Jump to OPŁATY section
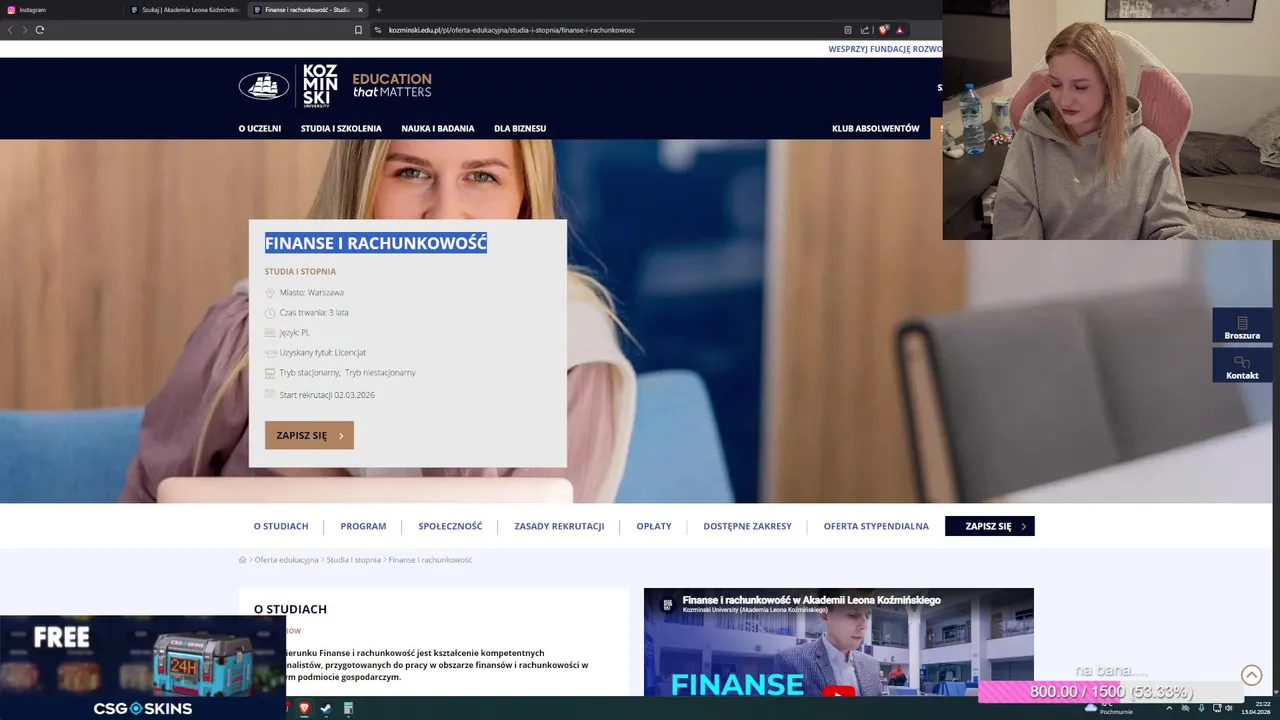Image resolution: width=1280 pixels, height=720 pixels. point(654,526)
